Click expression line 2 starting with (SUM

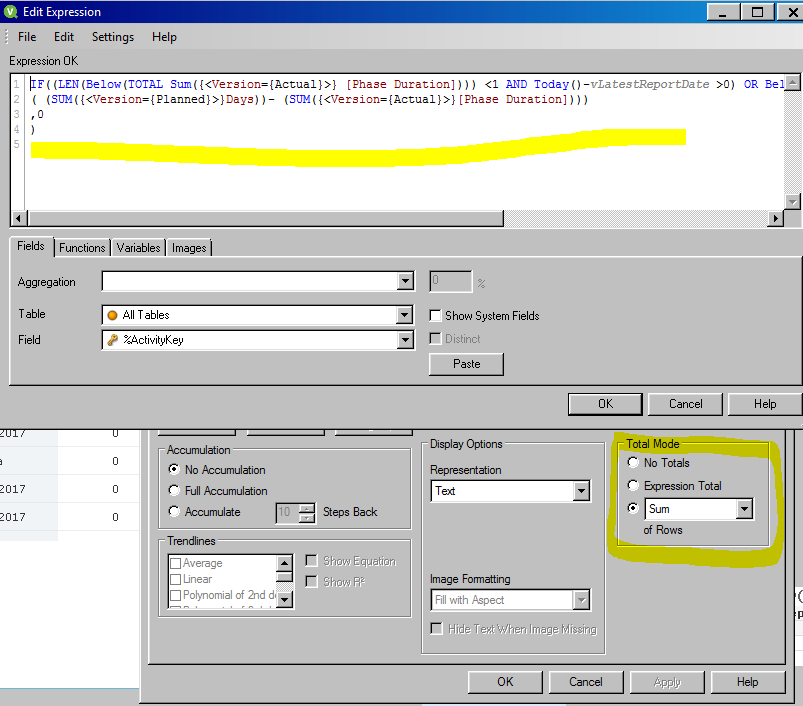click(x=309, y=99)
